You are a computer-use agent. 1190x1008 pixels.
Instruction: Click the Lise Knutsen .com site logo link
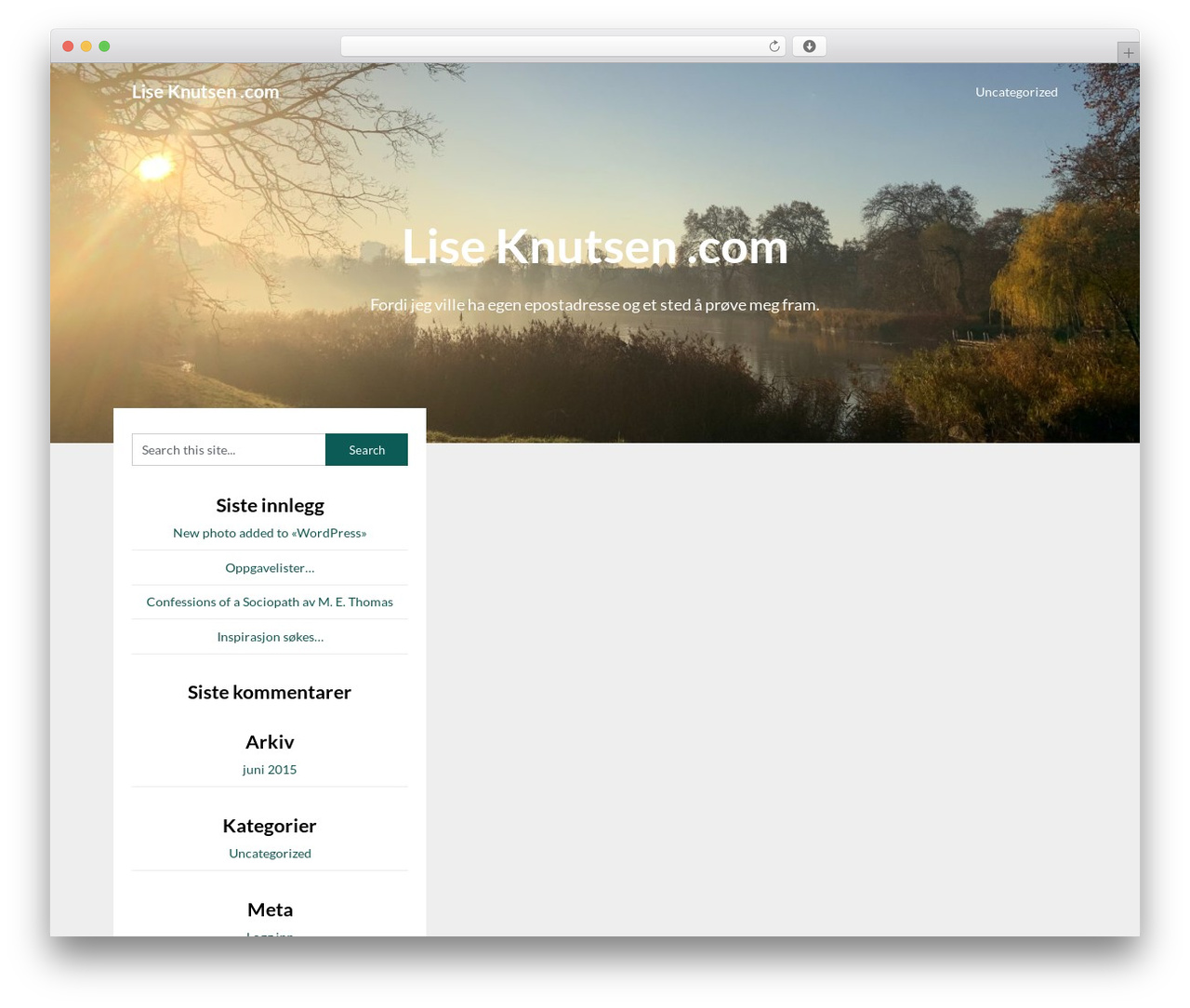205,91
